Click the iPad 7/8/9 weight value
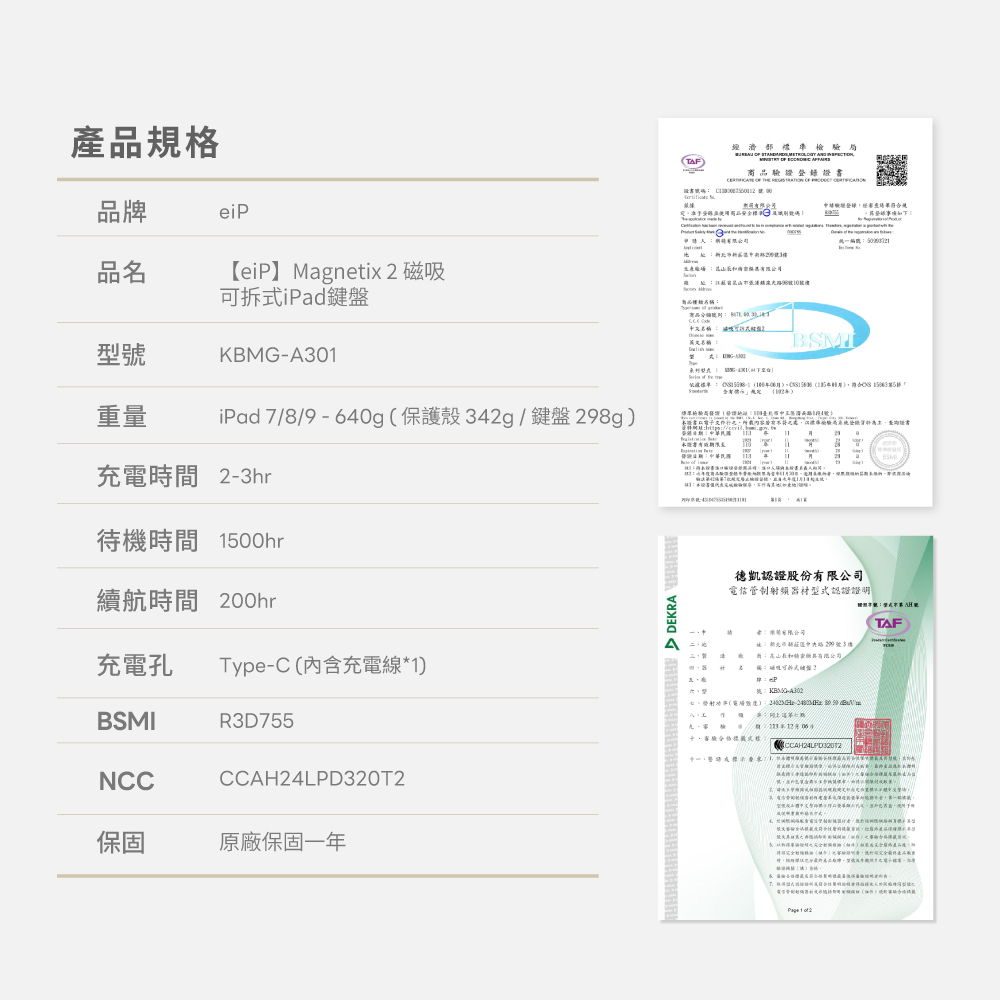The width and height of the screenshot is (1000, 1000). point(427,416)
